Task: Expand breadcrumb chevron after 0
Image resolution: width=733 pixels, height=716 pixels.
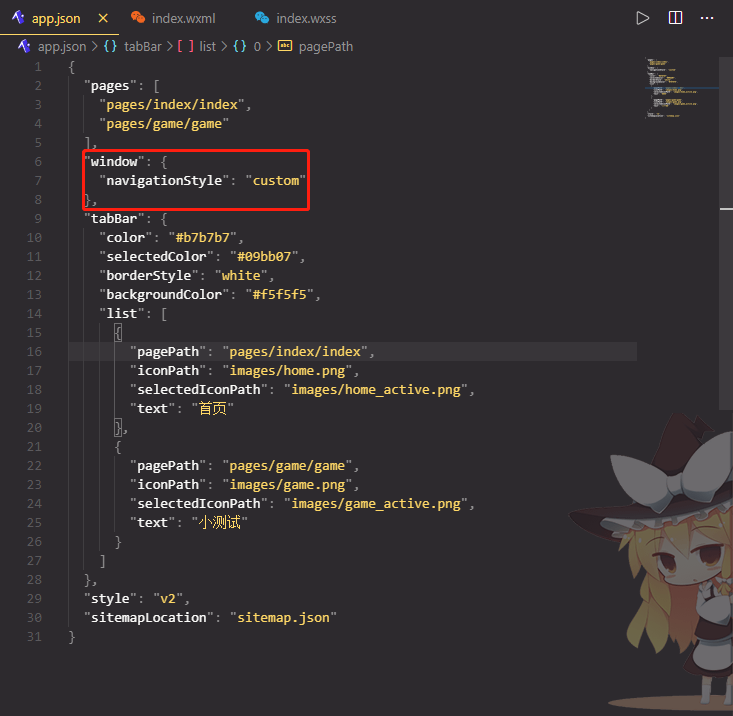Action: coord(269,47)
